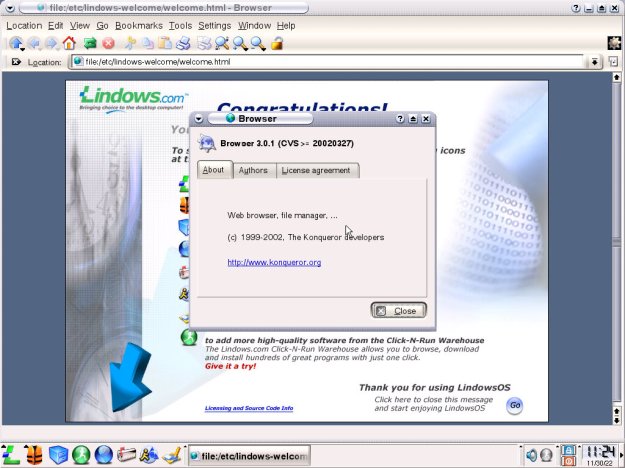625x468 pixels.
Task: Click the Print toolbar icon
Action: pyautogui.click(x=183, y=43)
